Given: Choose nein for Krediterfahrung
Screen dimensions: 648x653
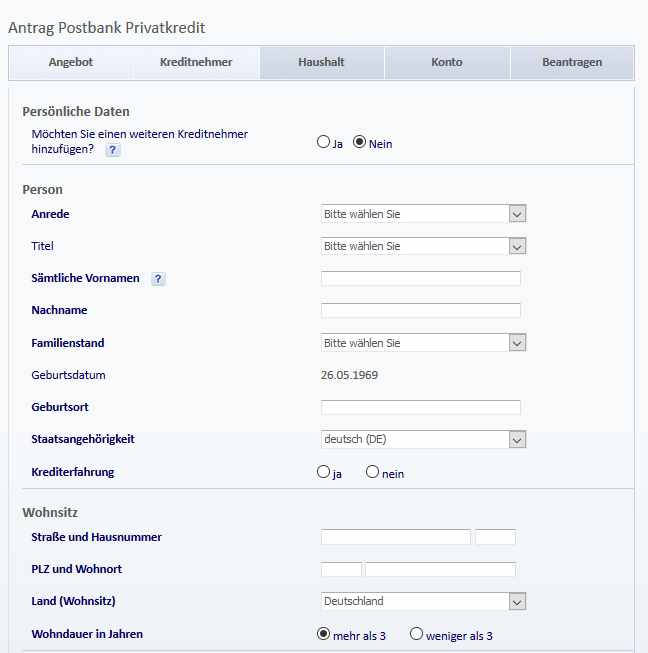Looking at the screenshot, I should tap(372, 472).
